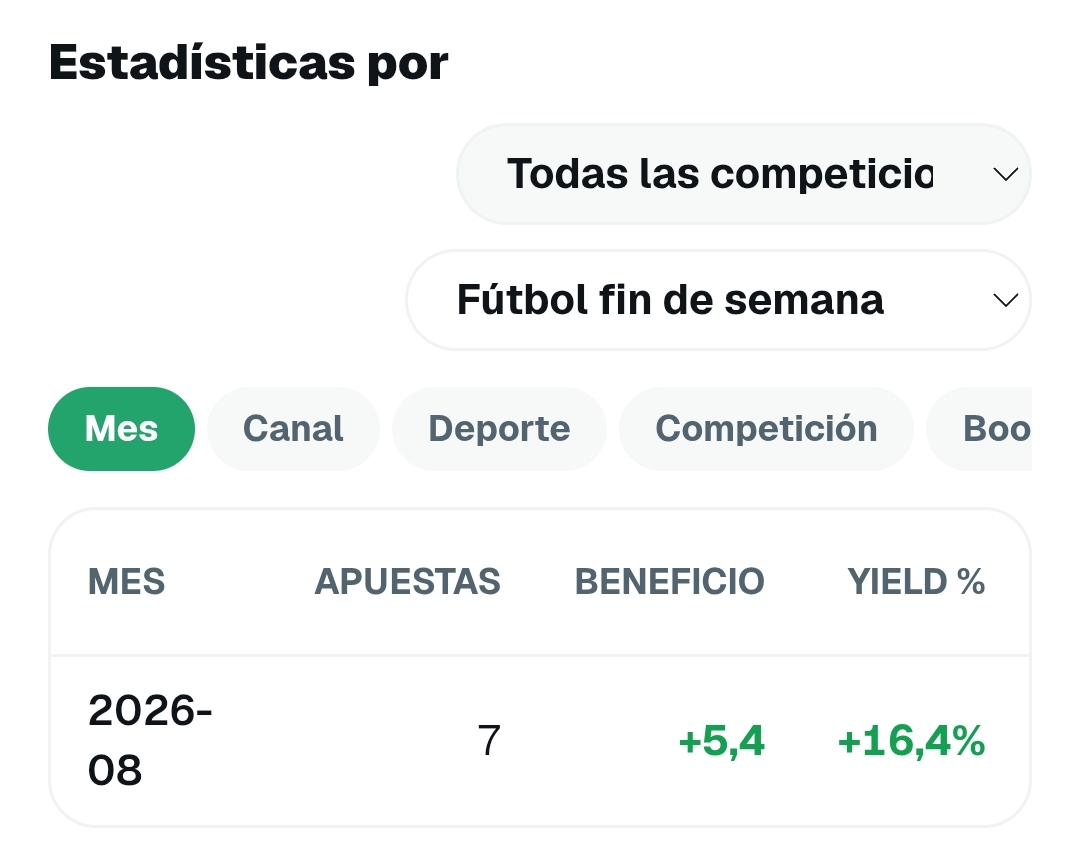Select the partially visible Boo tab
This screenshot has height=843, width=1080.
(x=979, y=429)
